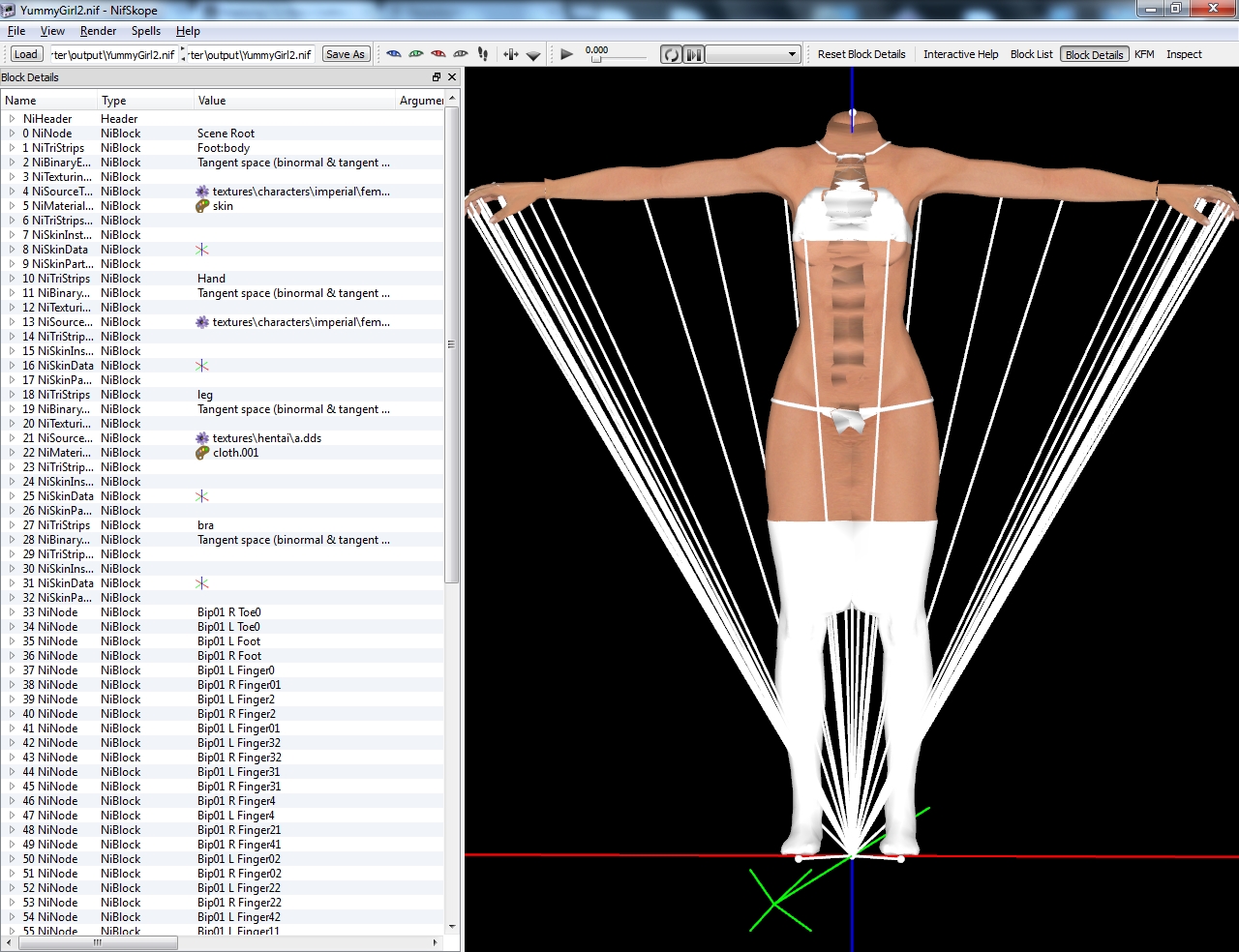1239x952 pixels.
Task: Click the Block Details vertical scrollbar
Action: coord(452,345)
